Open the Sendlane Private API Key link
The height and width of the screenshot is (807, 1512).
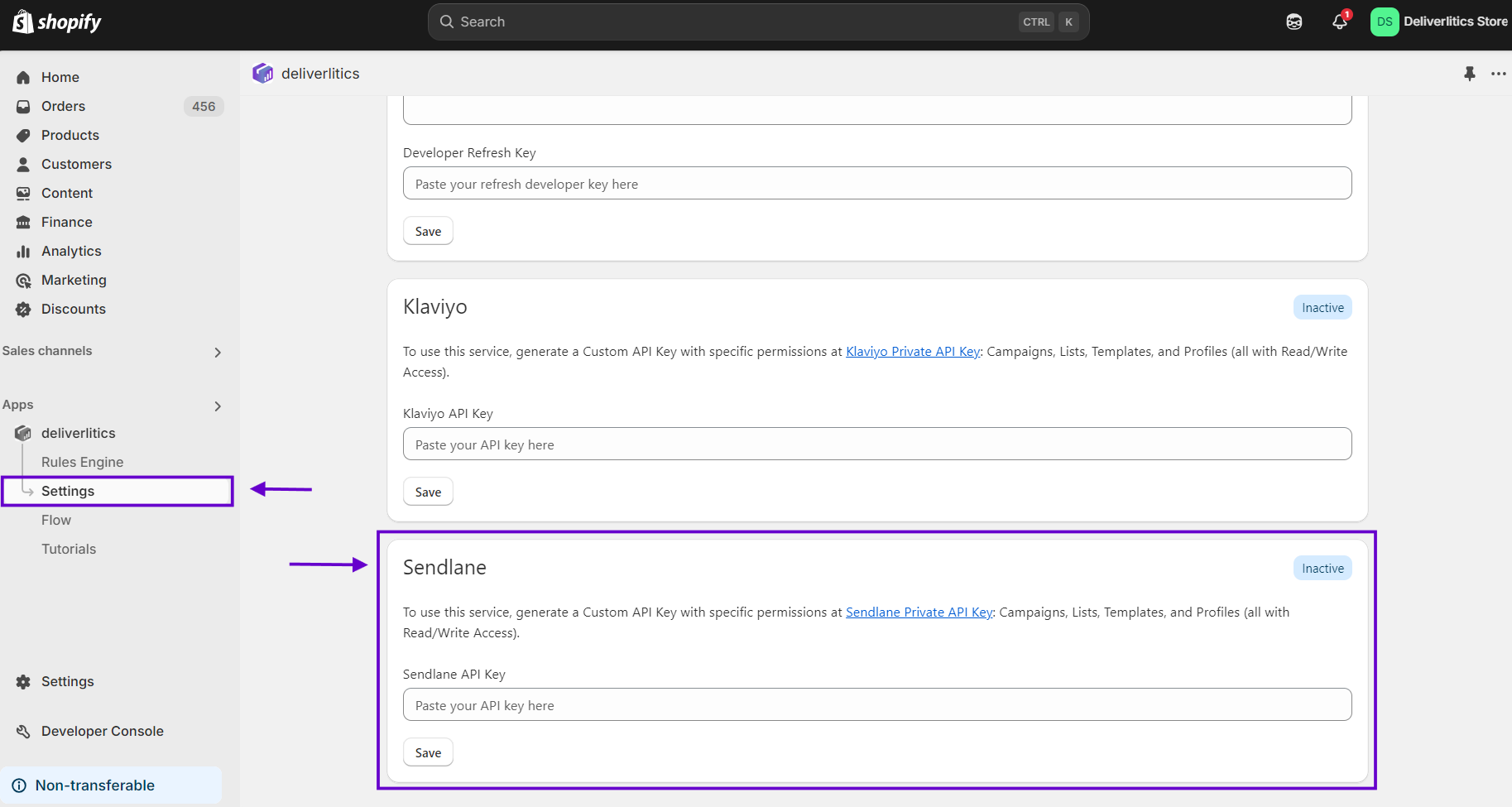919,612
